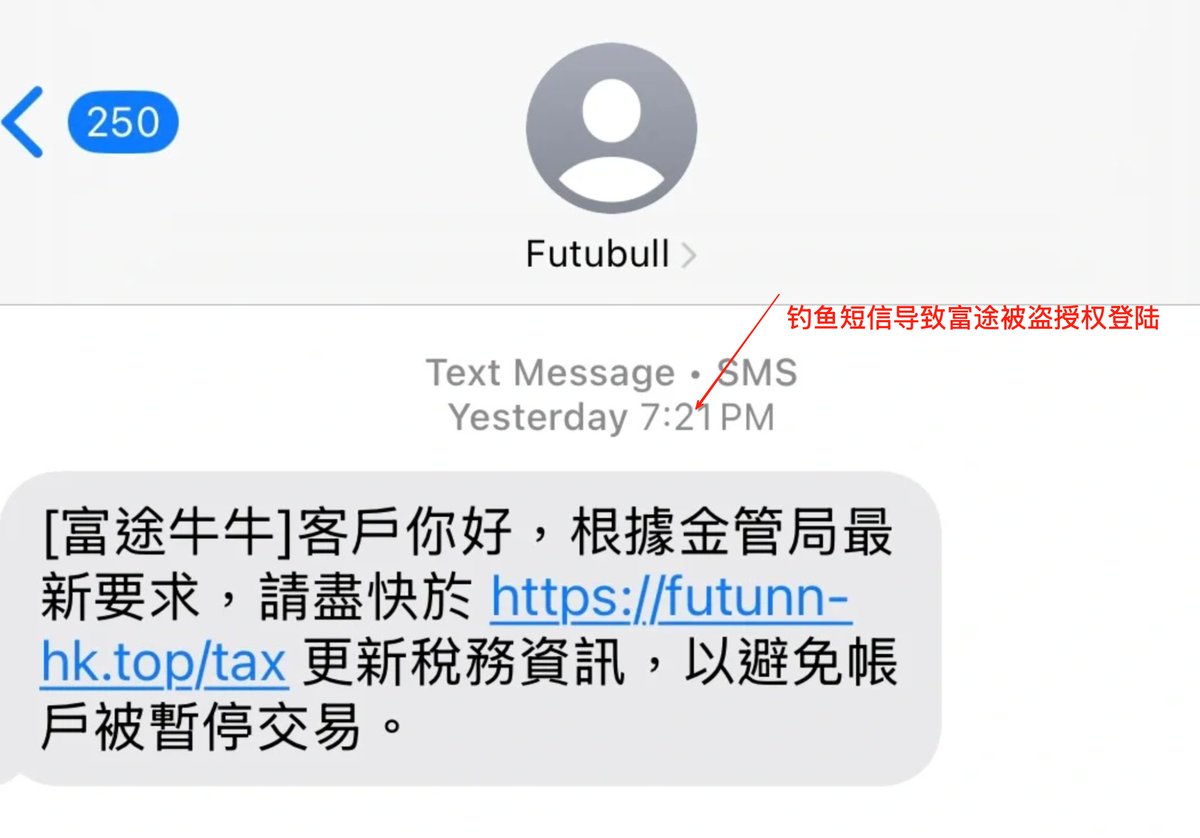Click the red annotation 钓鱼短信导致富途被盗授权登陆
Screen dimensions: 1200x838
[974, 319]
